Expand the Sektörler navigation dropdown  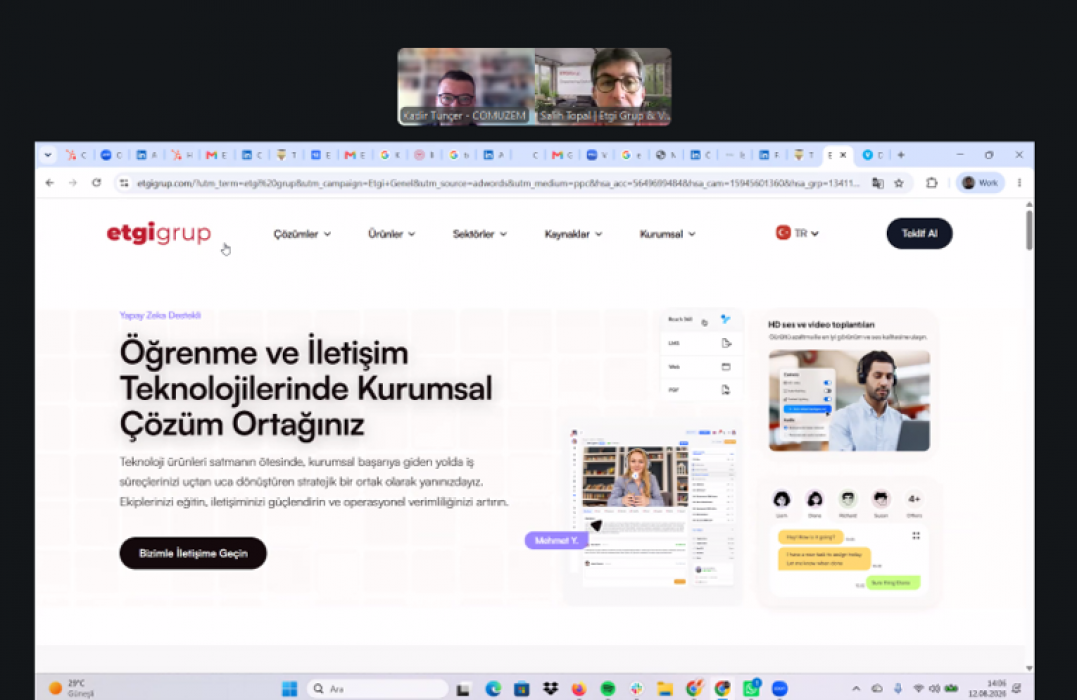[479, 234]
